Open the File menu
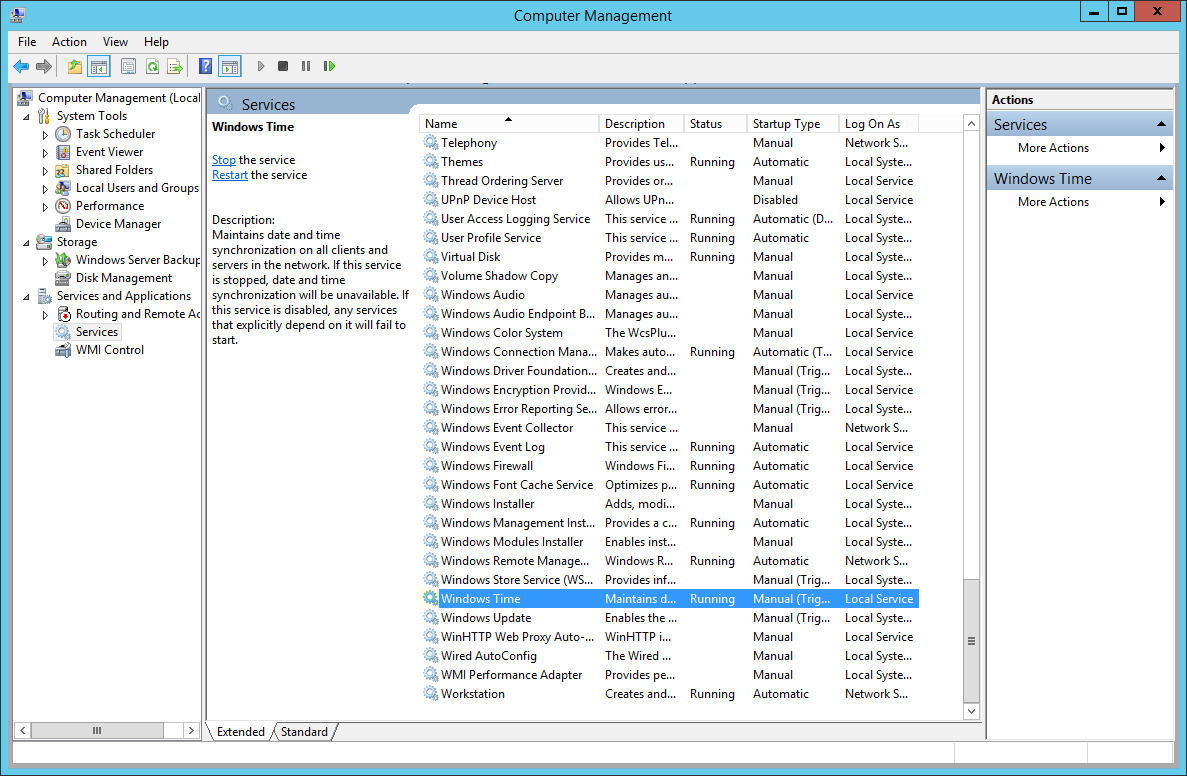 click(x=27, y=42)
